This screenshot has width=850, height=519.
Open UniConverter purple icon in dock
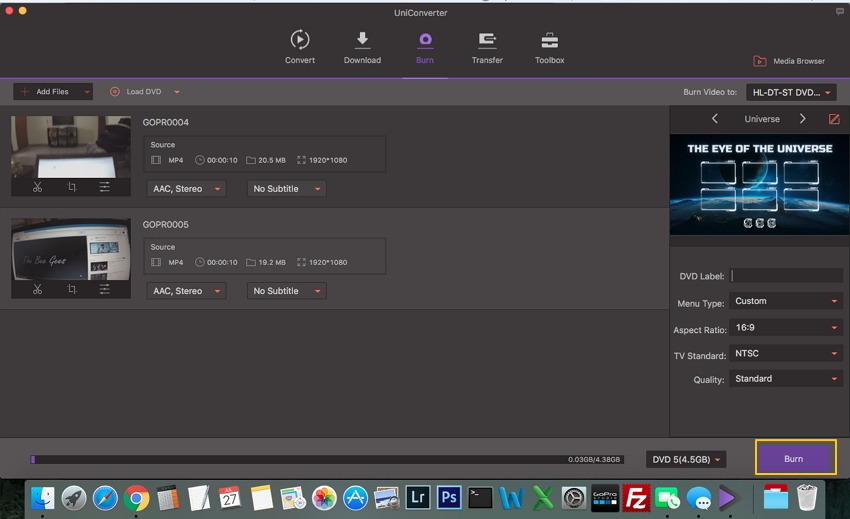729,498
